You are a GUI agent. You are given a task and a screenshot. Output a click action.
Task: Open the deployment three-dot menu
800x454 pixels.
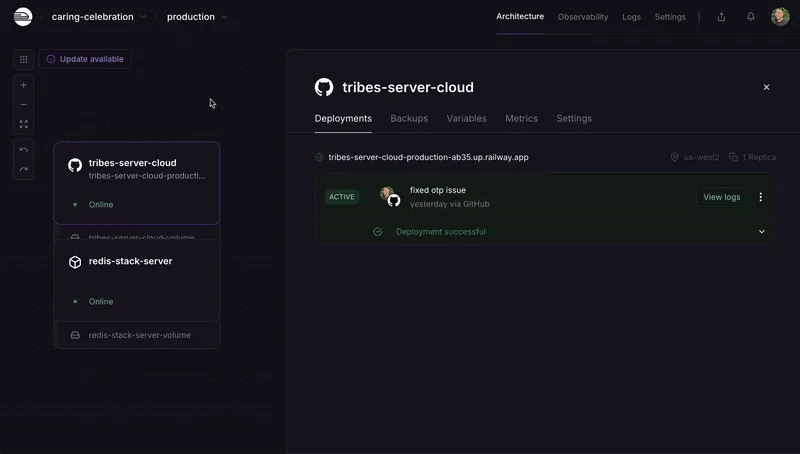(760, 197)
